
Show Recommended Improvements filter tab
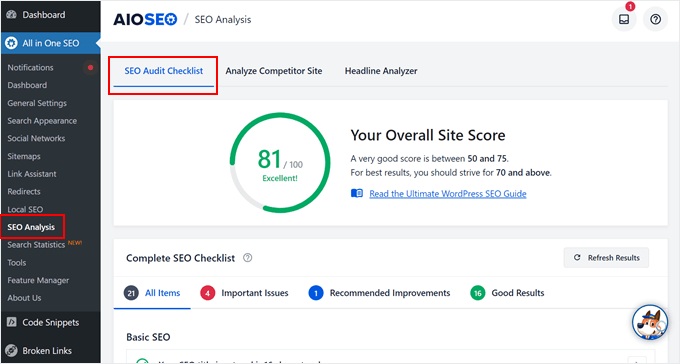tap(379, 293)
